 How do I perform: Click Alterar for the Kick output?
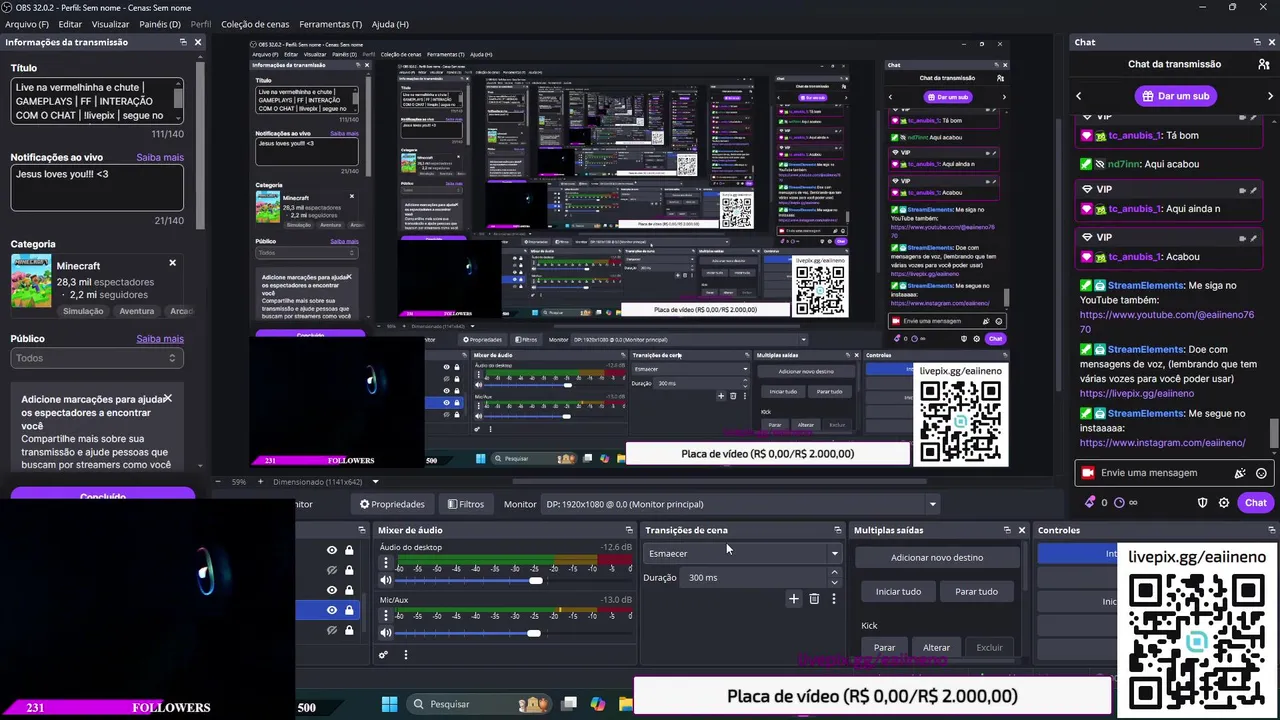(937, 647)
